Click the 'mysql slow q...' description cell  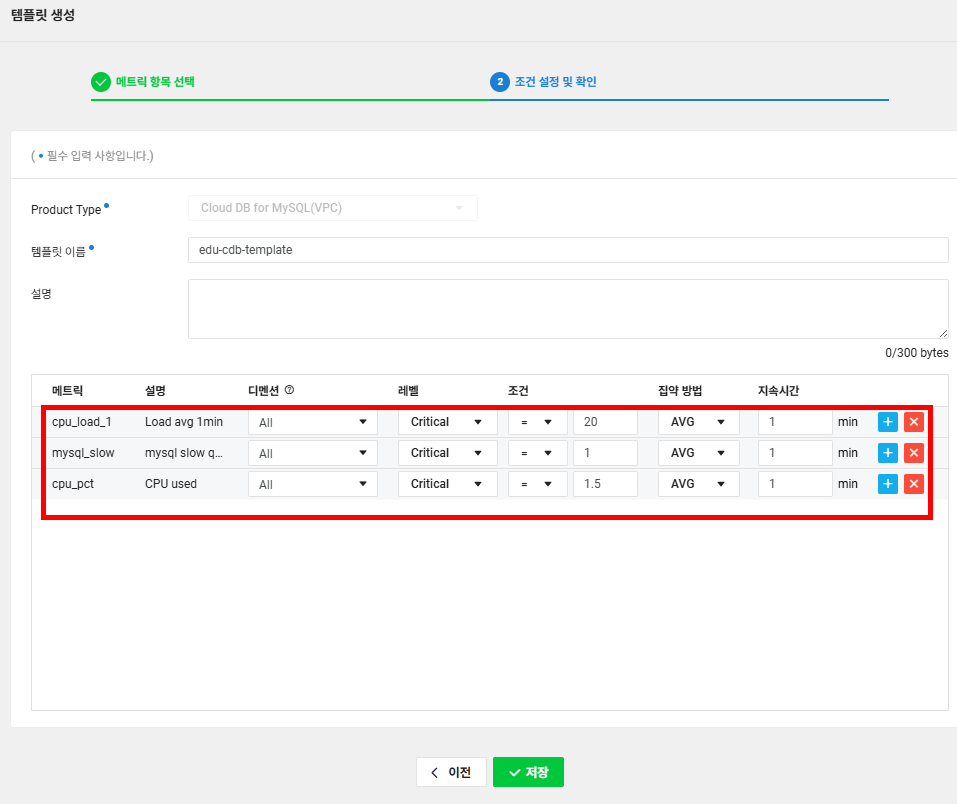[184, 453]
